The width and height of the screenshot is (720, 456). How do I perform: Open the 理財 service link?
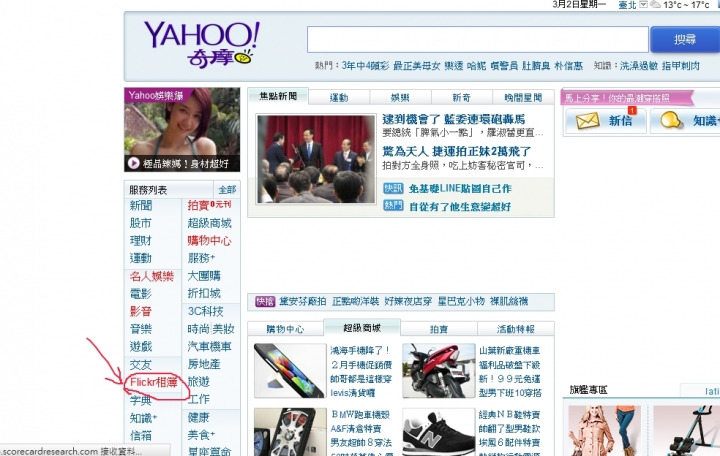coord(141,240)
